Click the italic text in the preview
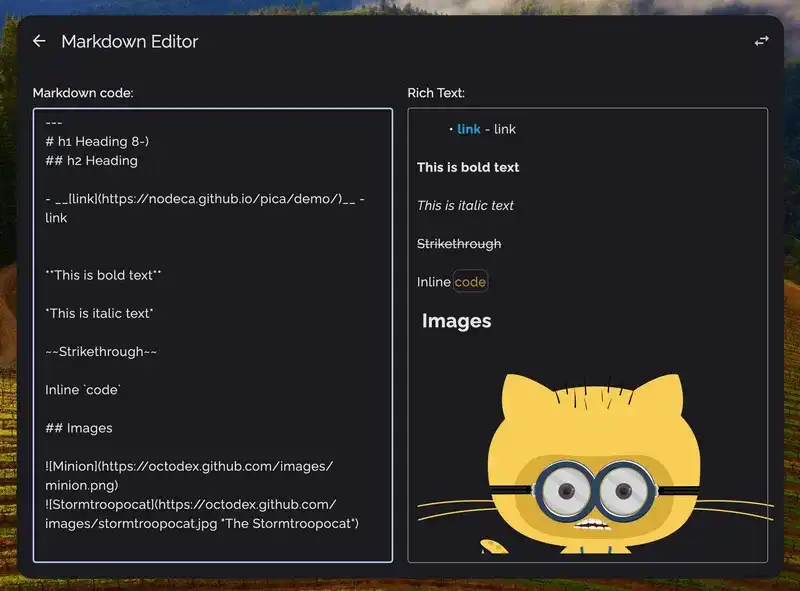 [465, 205]
